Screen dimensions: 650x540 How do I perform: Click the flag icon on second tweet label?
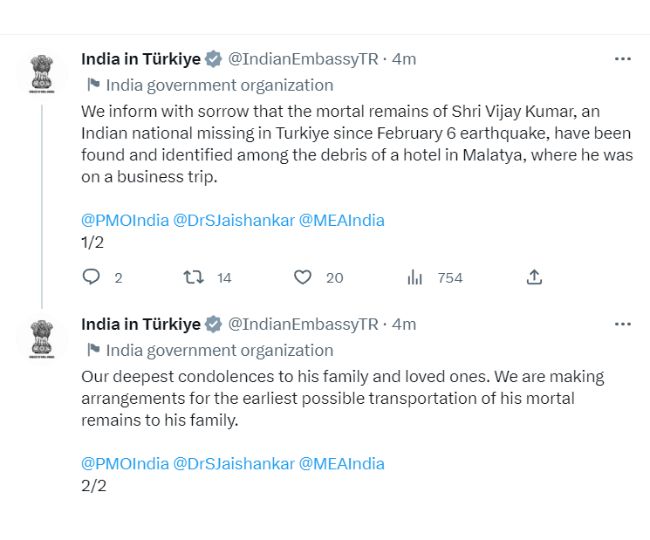(93, 350)
